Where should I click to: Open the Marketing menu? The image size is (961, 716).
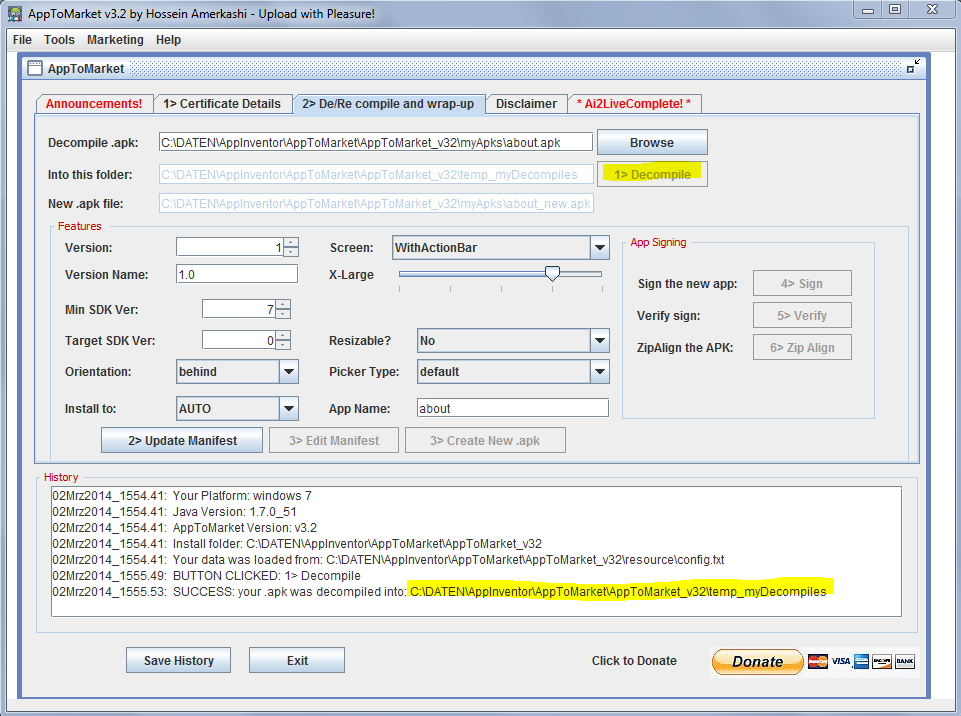(x=115, y=40)
